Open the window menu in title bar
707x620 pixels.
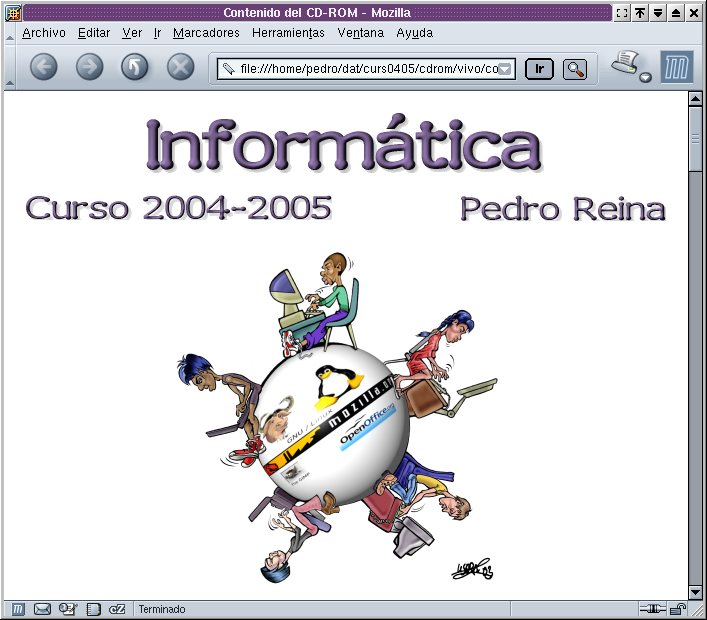pos(13,13)
